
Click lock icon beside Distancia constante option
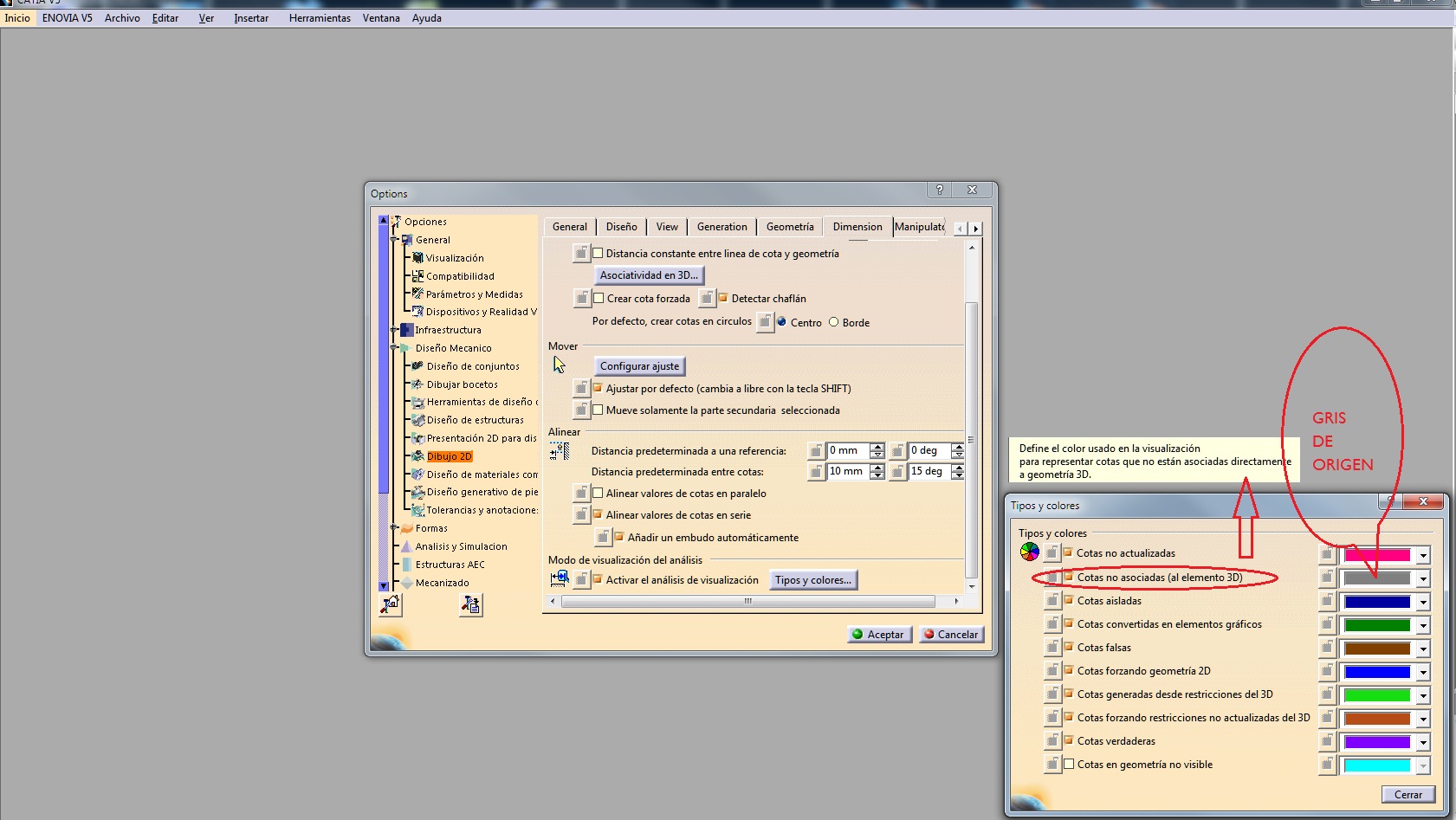(x=581, y=253)
